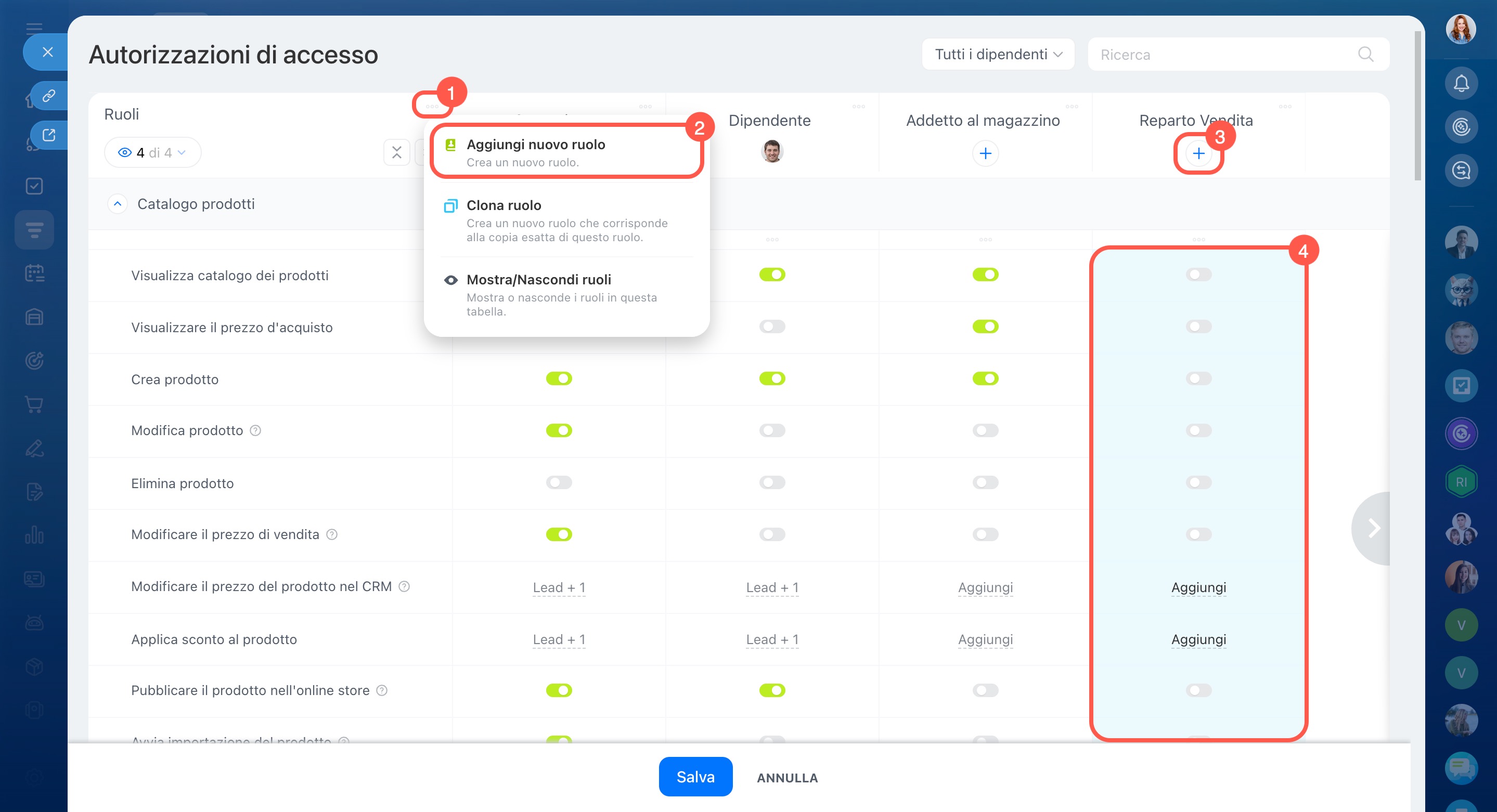Click ANNULLA to cancel changes
1497x812 pixels.
pos(787,778)
